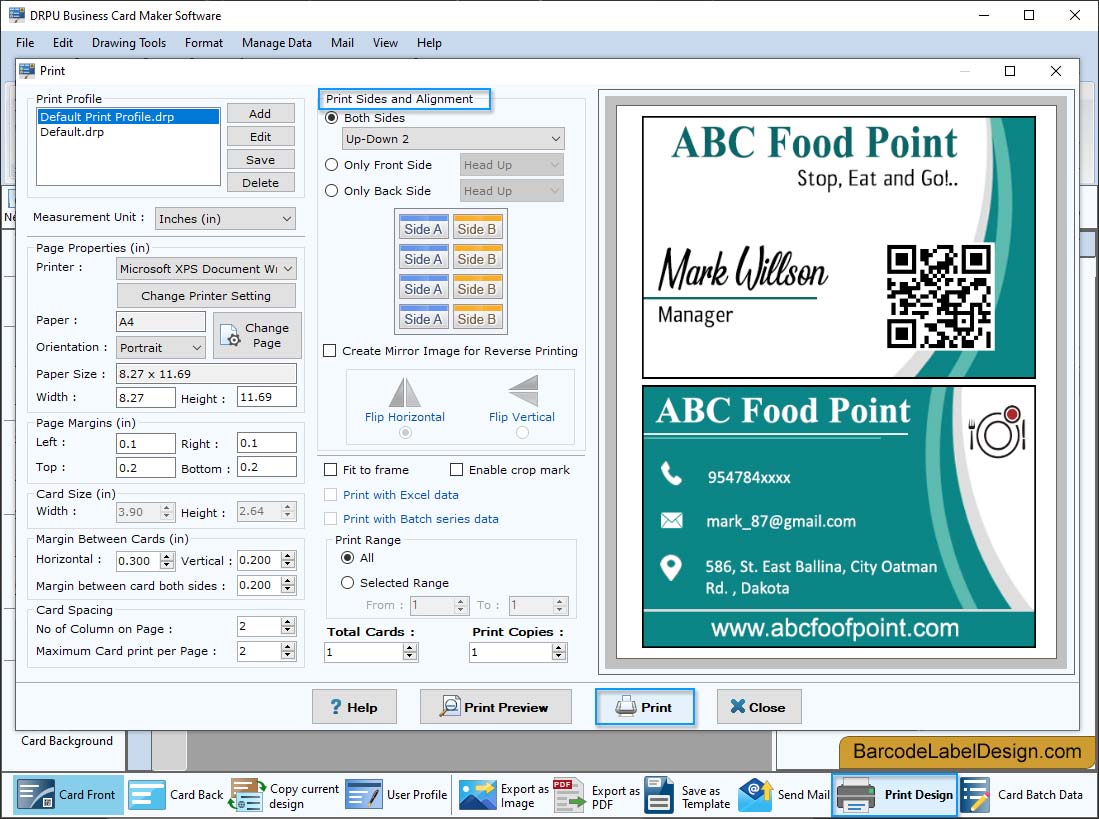The height and width of the screenshot is (819, 1099).
Task: Click the first Side B tile in layout diagram
Action: point(477,228)
